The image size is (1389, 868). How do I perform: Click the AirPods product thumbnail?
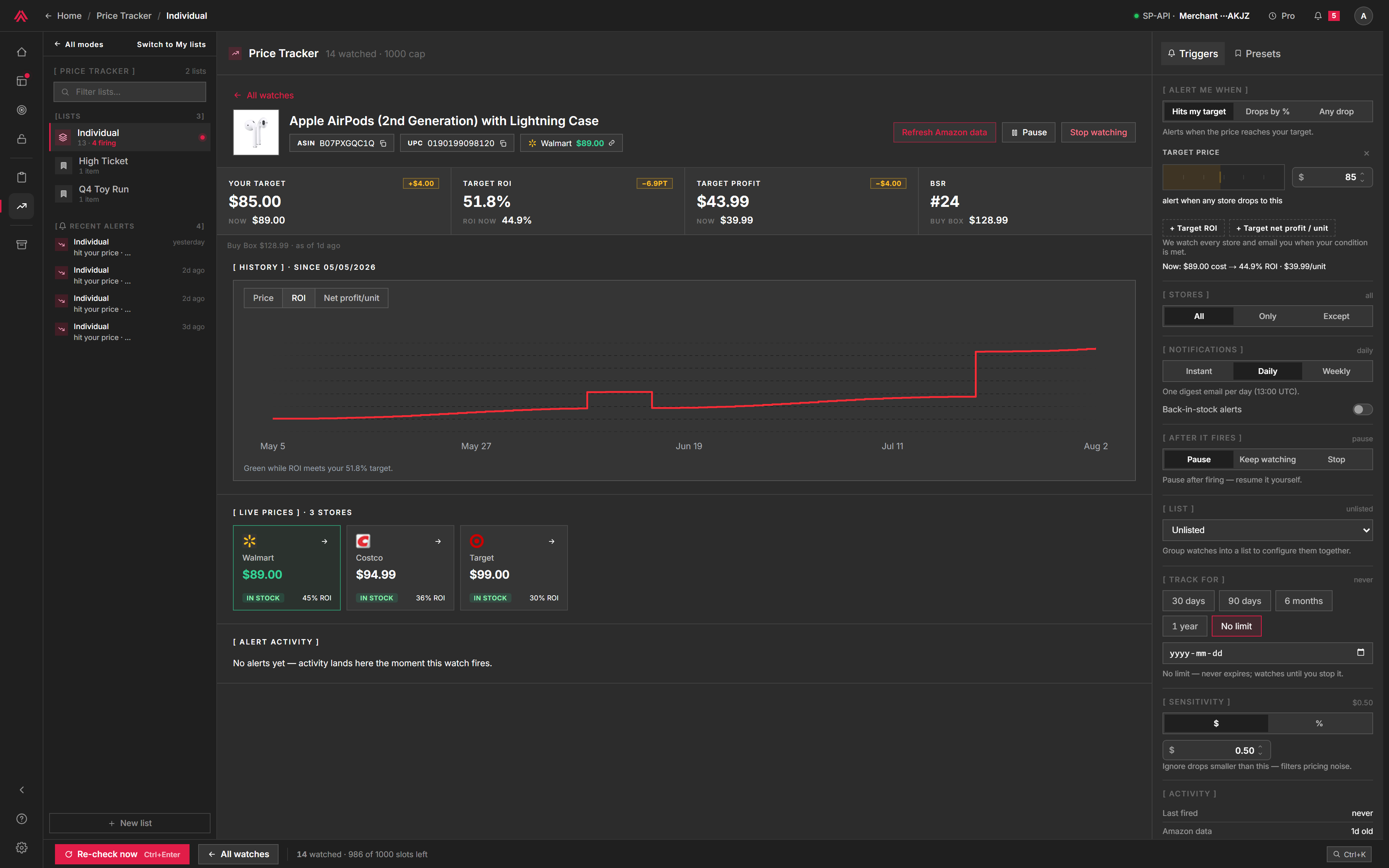256,132
